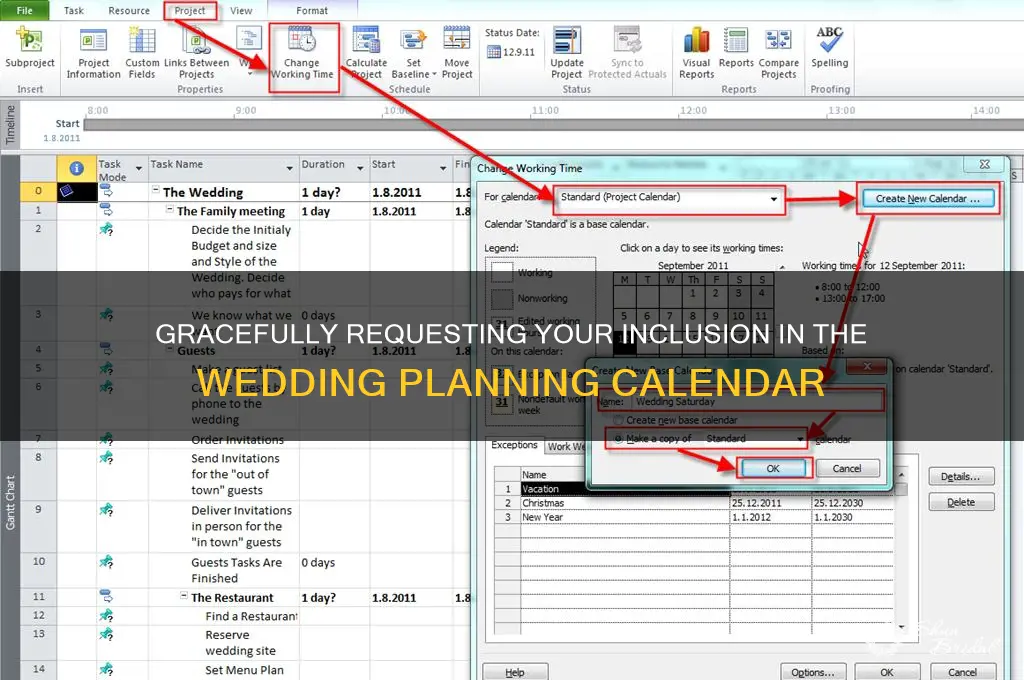Screen dimensions: 1024x680
Task: Select Create new base calendar option
Action: (677, 420)
